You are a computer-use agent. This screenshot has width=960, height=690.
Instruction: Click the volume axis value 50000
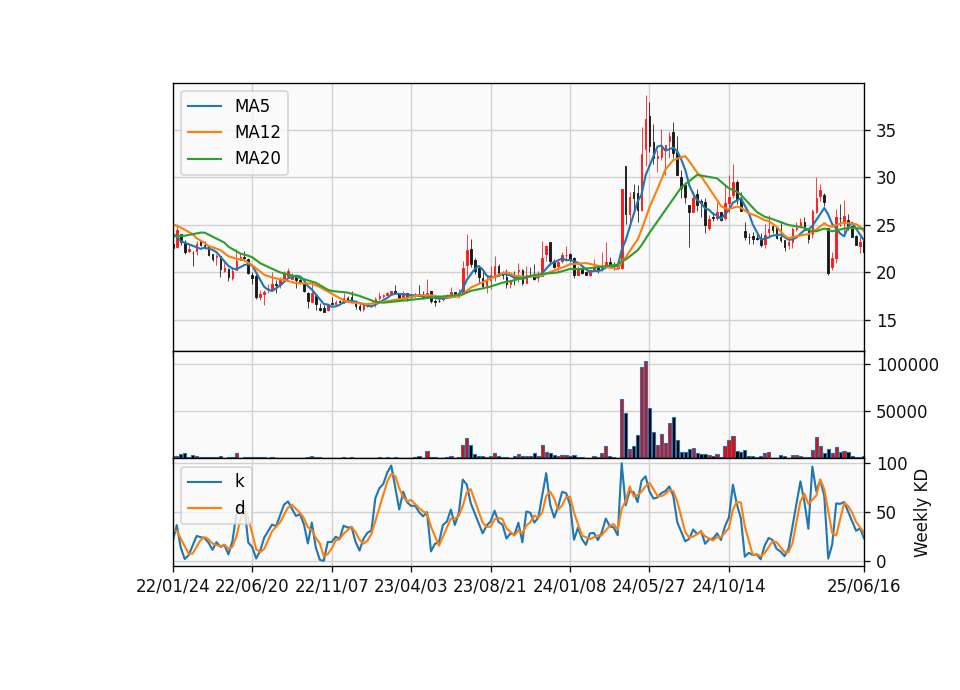click(x=902, y=412)
